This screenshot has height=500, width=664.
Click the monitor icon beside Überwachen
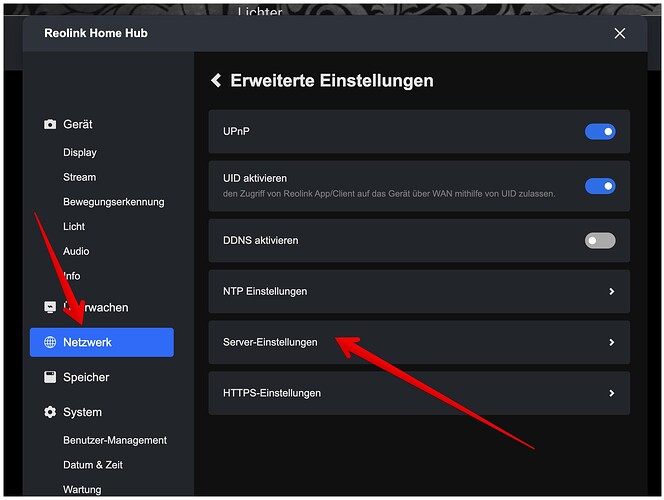tap(50, 307)
